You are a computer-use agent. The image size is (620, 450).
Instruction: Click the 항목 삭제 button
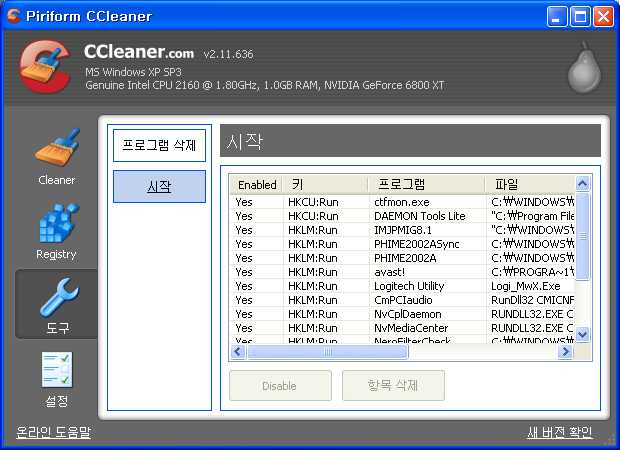tap(393, 386)
